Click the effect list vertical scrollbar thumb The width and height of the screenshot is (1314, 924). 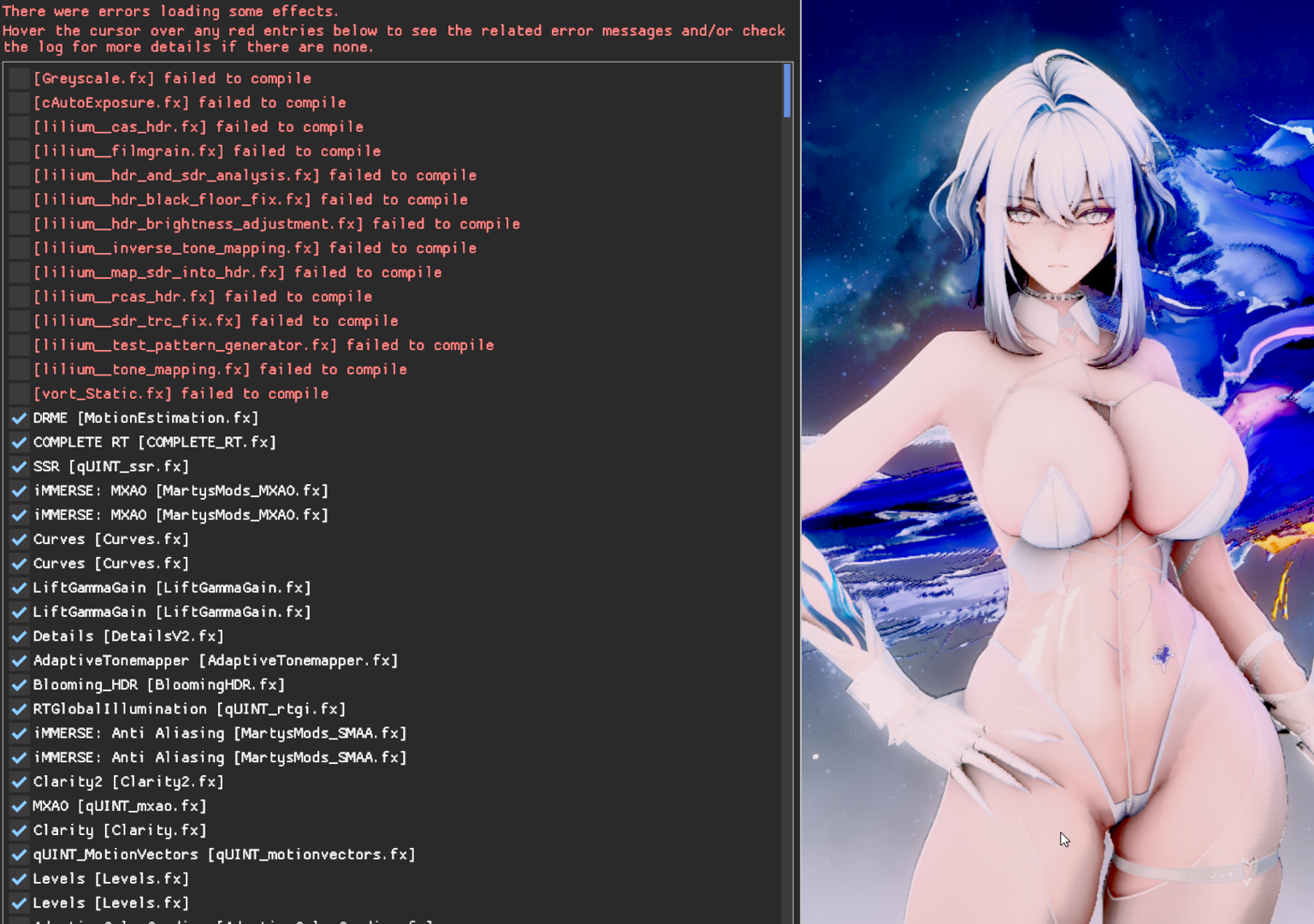coord(787,92)
